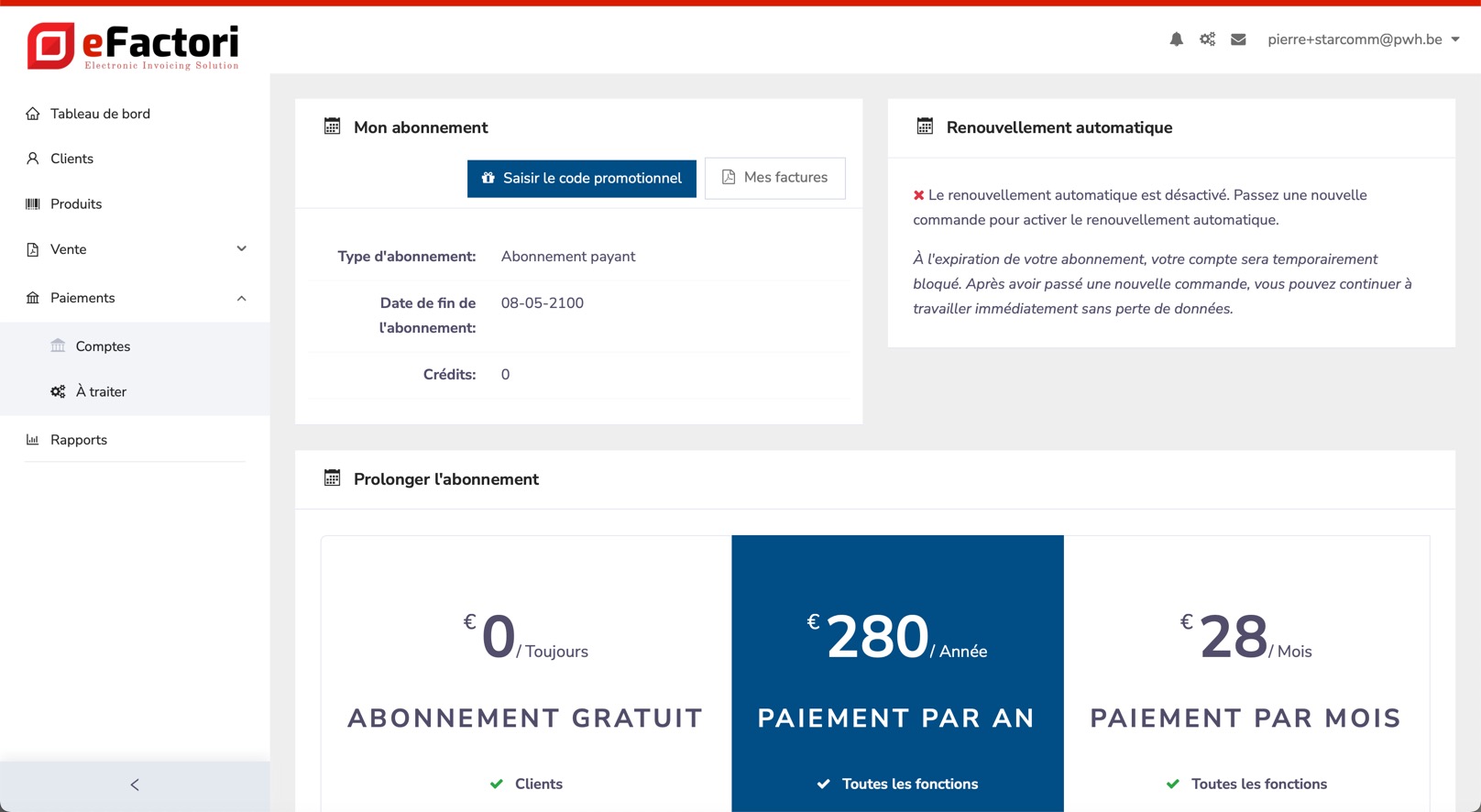The width and height of the screenshot is (1481, 812).
Task: Click the Comptes bank icon
Action: [x=58, y=346]
